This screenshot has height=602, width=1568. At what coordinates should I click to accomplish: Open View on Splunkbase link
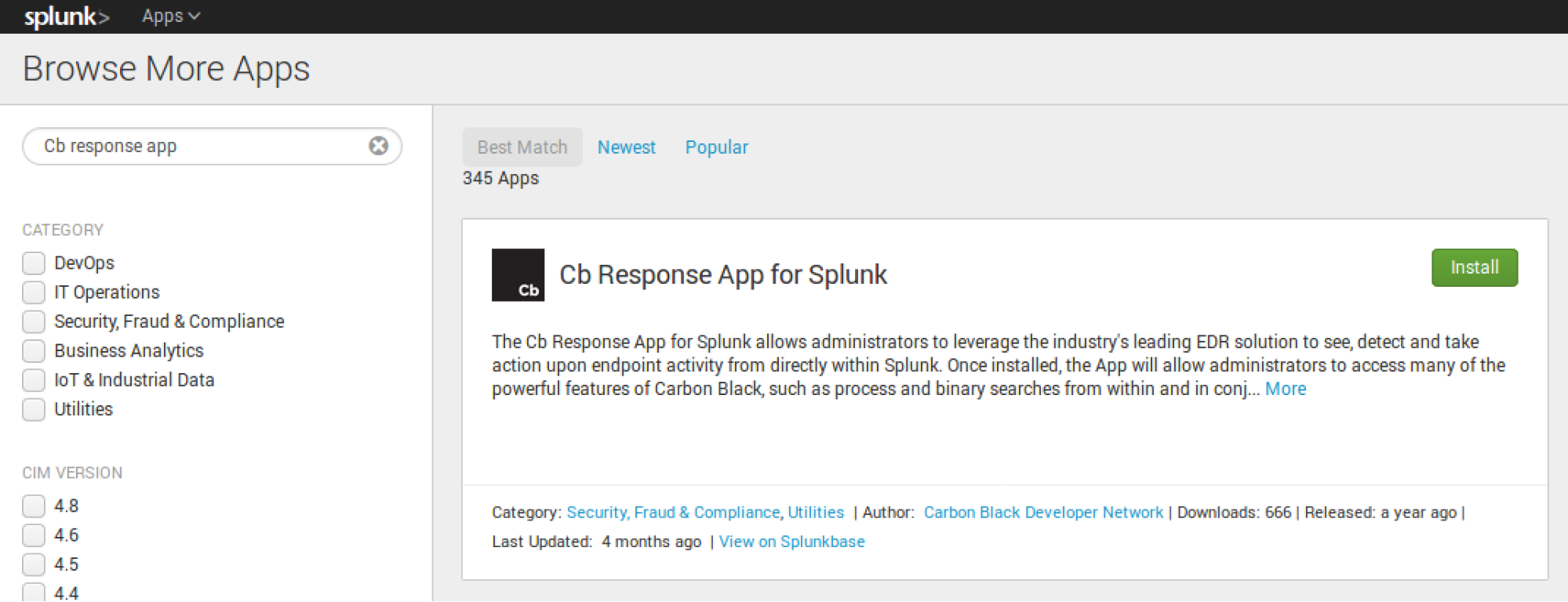pos(791,542)
